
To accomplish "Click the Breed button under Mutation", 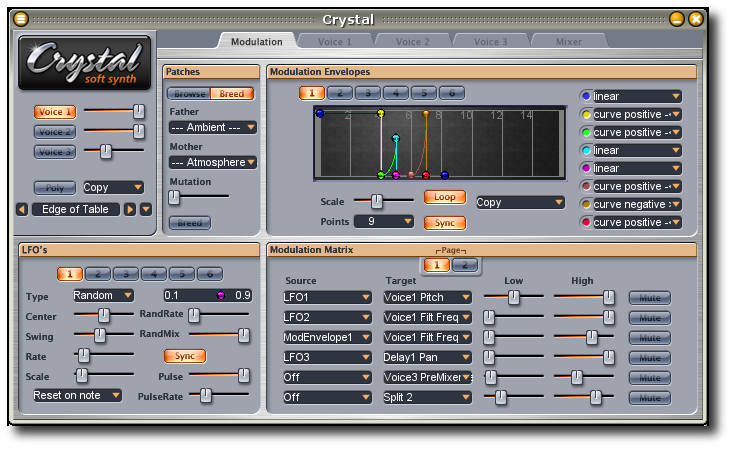I will [x=189, y=223].
